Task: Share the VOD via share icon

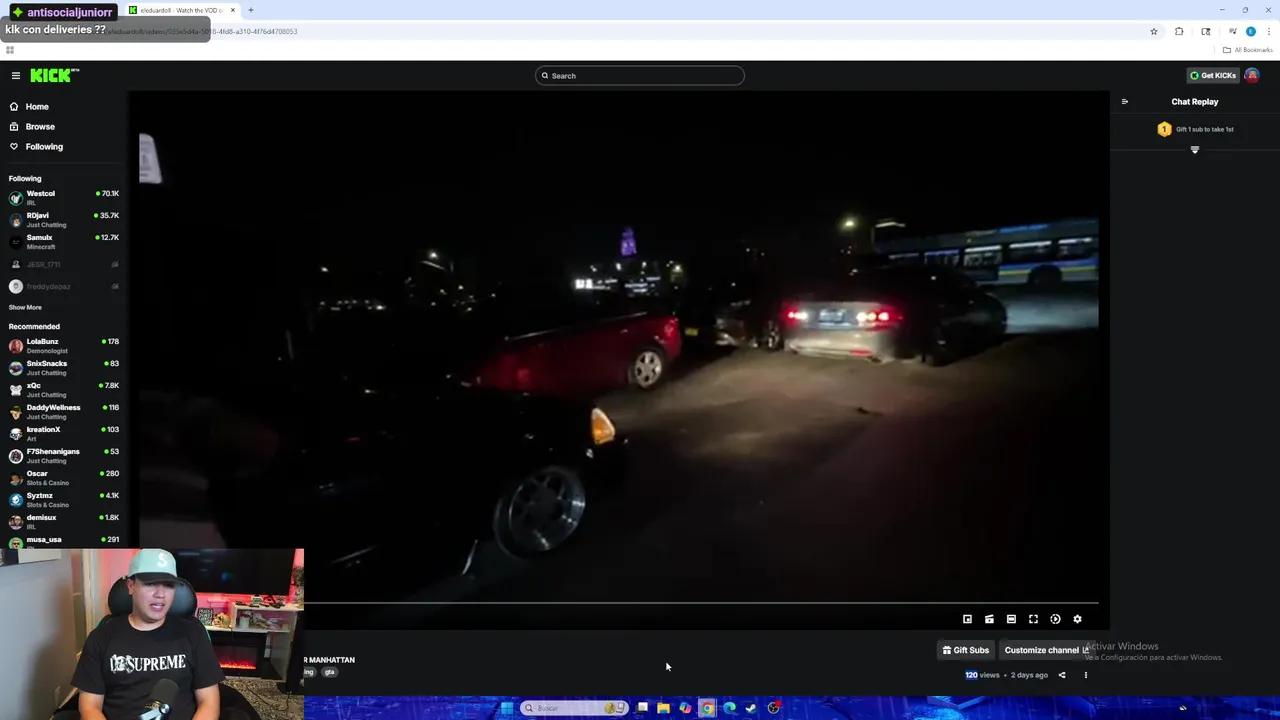Action: coord(1062,675)
